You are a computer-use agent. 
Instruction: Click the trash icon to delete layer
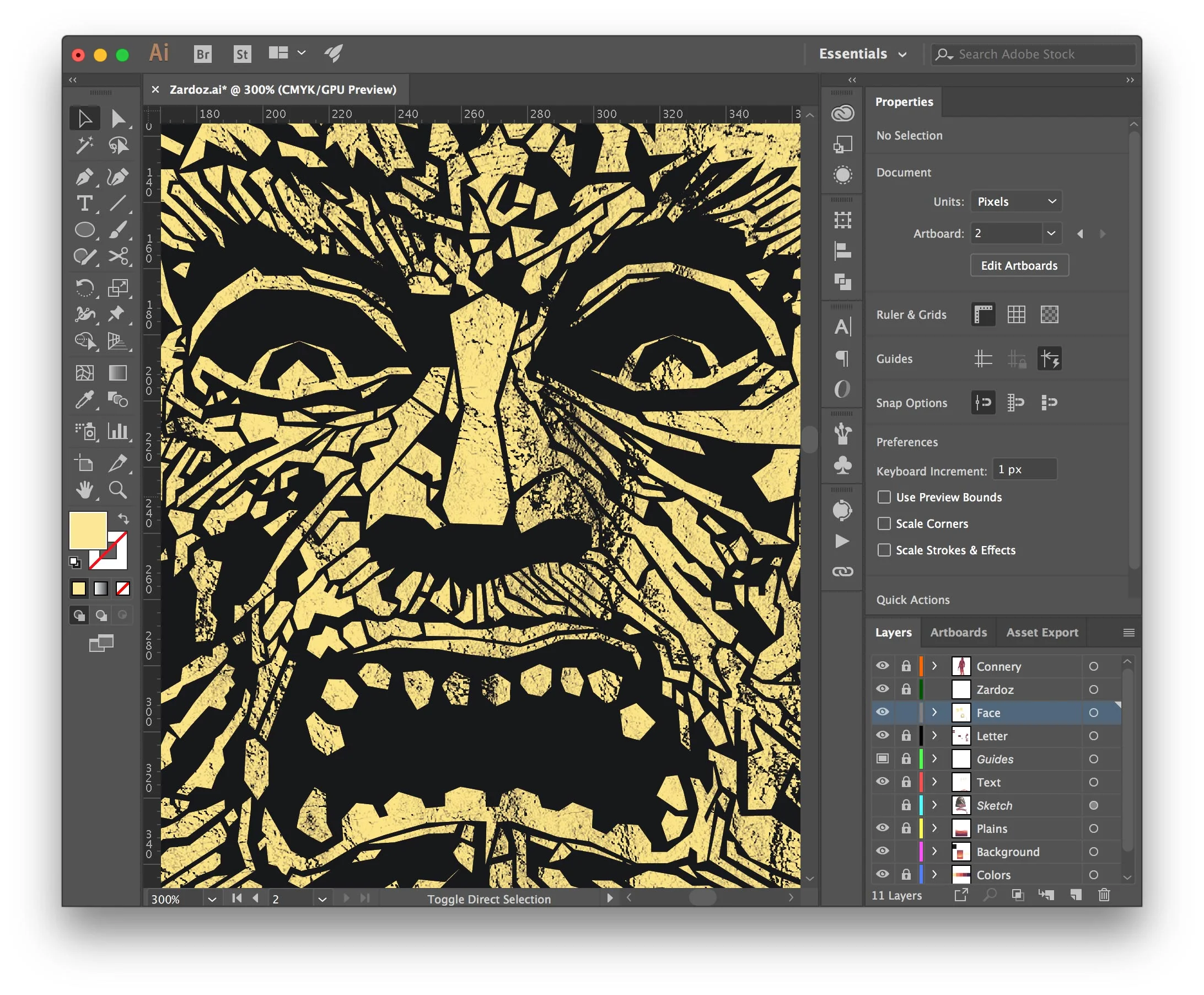(1104, 895)
